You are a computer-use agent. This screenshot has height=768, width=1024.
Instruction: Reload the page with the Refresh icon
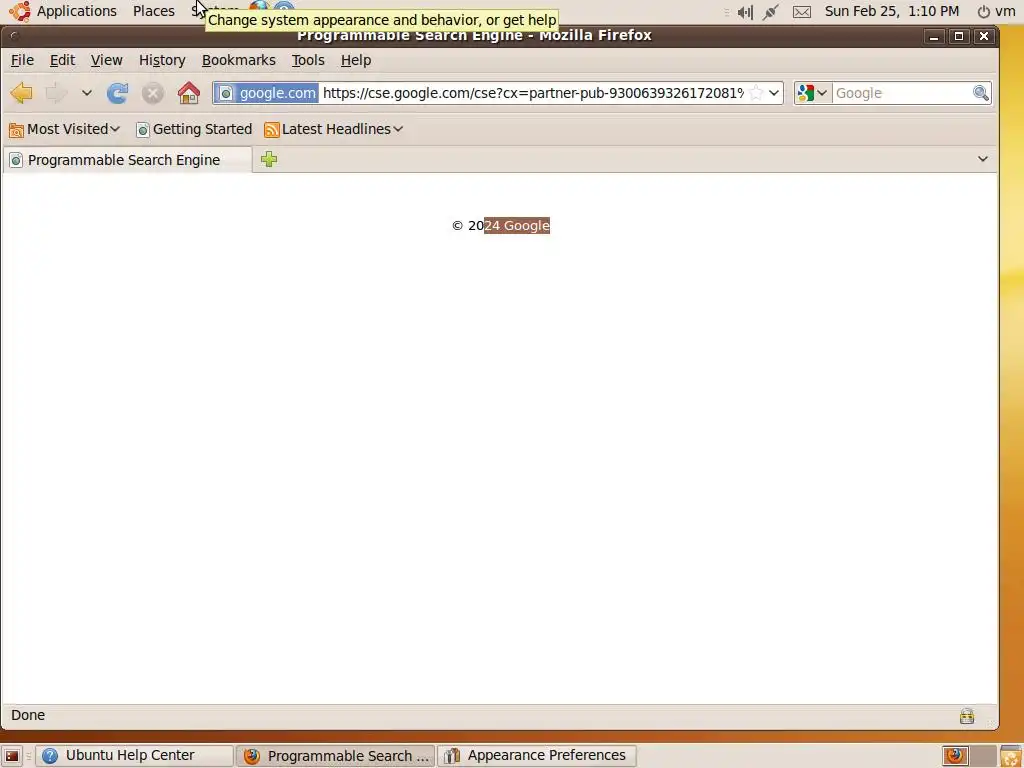point(118,93)
